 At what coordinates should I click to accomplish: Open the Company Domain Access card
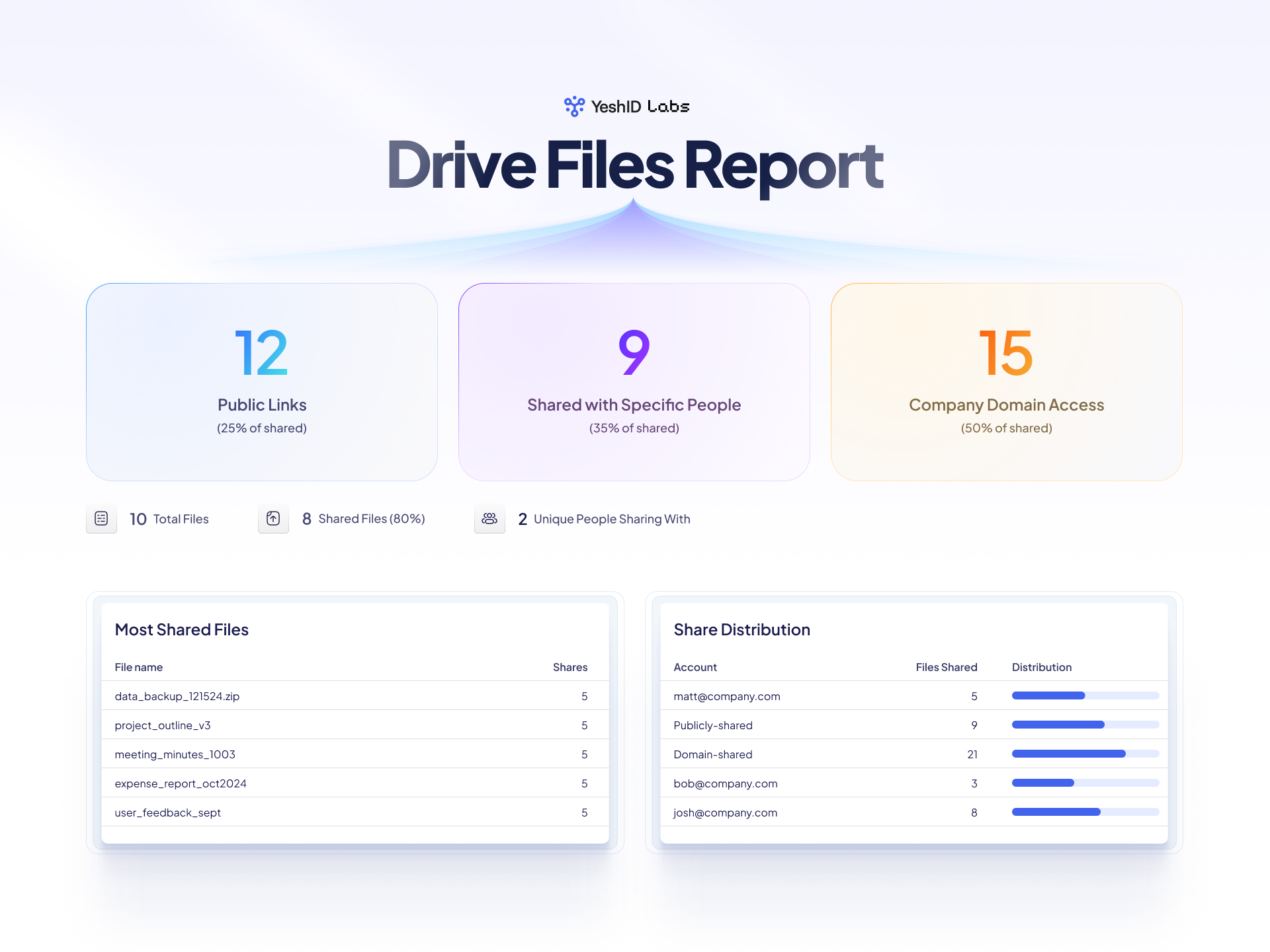pyautogui.click(x=1007, y=382)
